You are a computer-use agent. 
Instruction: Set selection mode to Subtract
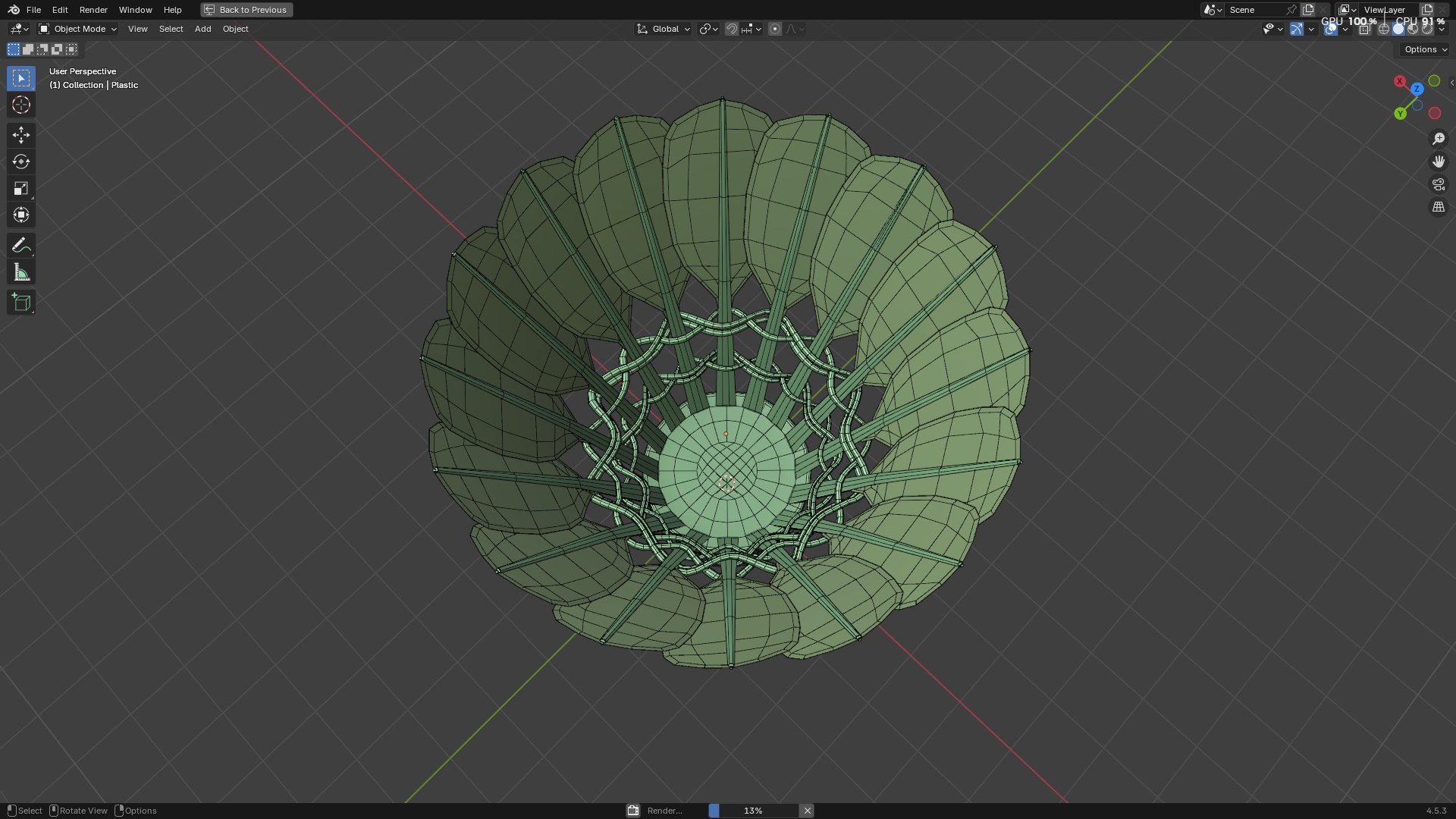pyautogui.click(x=42, y=49)
